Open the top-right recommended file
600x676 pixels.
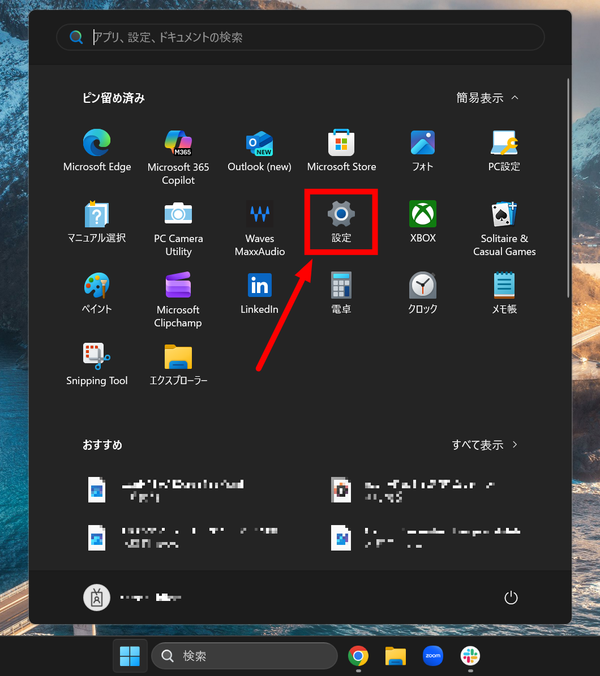click(x=414, y=490)
